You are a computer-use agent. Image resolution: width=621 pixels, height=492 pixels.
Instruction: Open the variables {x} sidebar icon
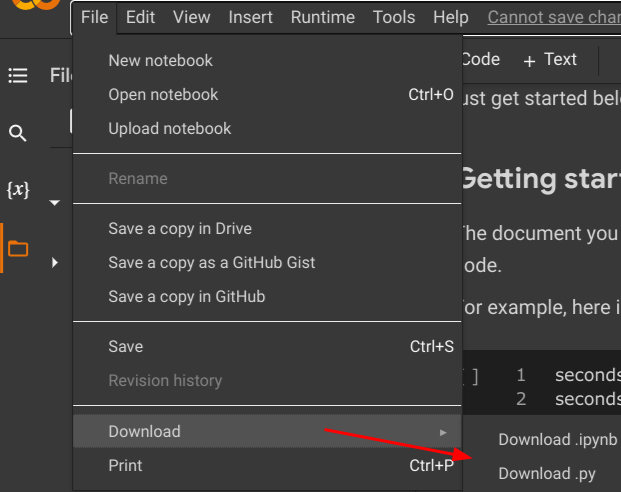(x=18, y=190)
